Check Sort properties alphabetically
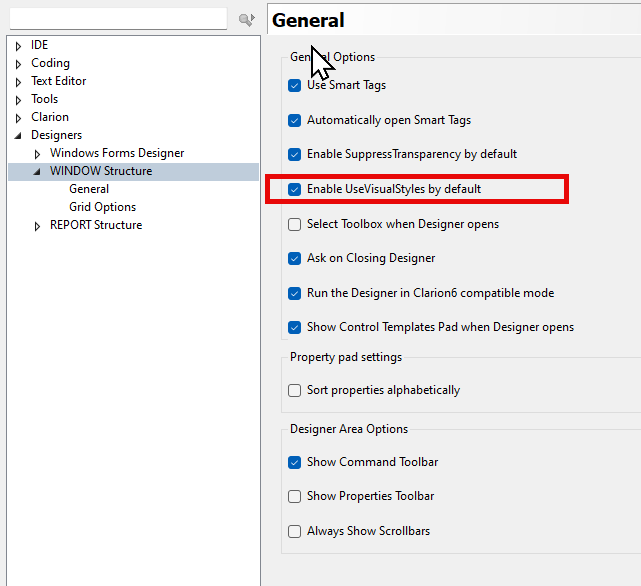Image resolution: width=641 pixels, height=586 pixels. click(x=295, y=391)
